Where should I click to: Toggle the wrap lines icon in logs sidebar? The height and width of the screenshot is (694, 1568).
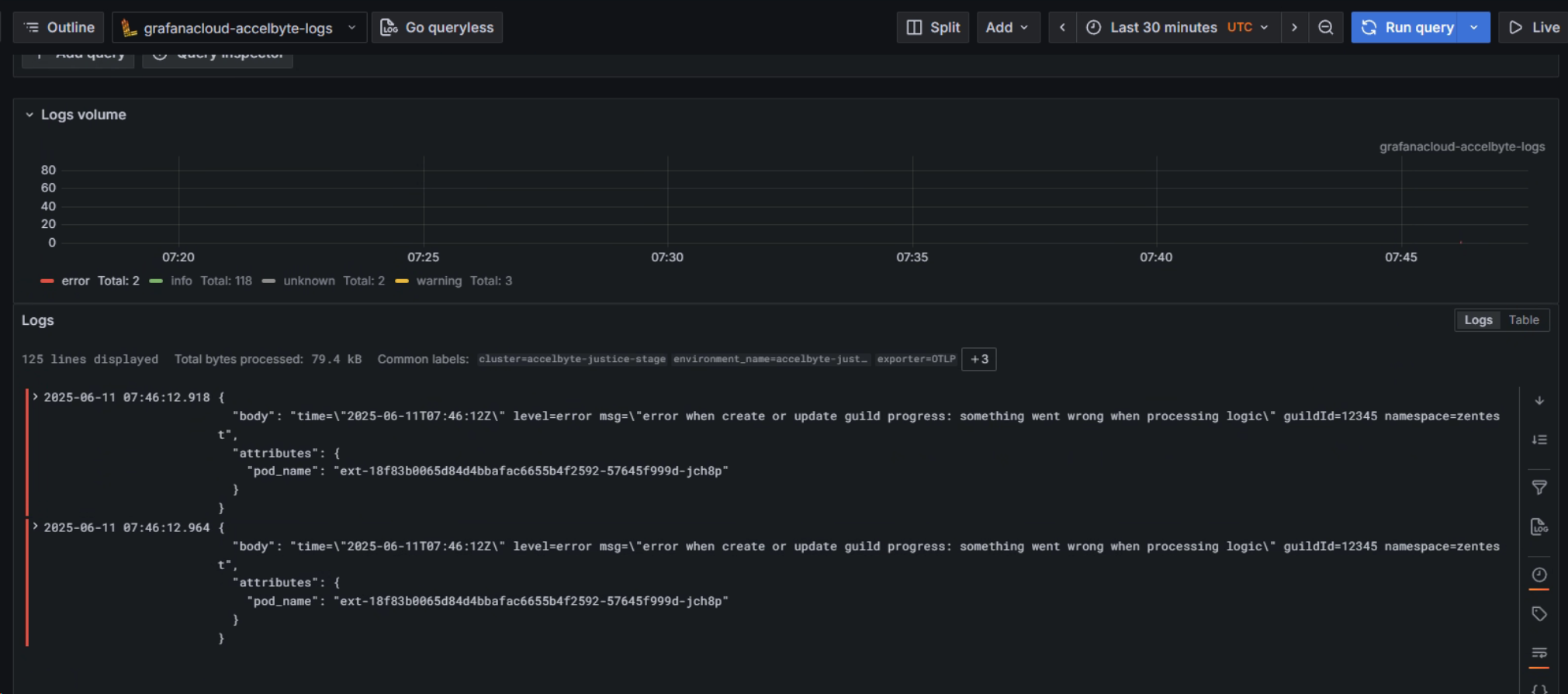point(1539,653)
